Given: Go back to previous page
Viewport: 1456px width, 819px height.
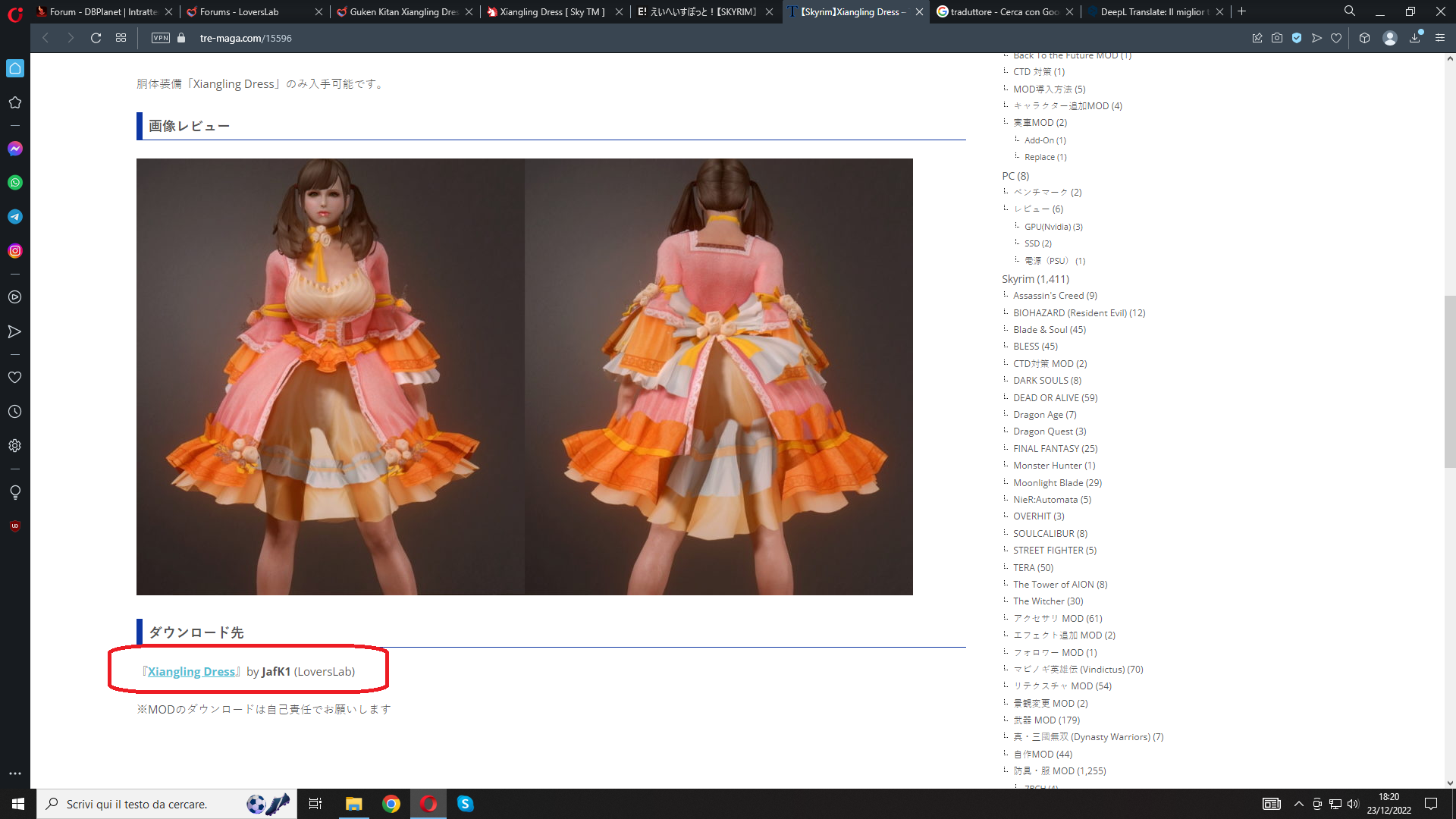Looking at the screenshot, I should (45, 38).
